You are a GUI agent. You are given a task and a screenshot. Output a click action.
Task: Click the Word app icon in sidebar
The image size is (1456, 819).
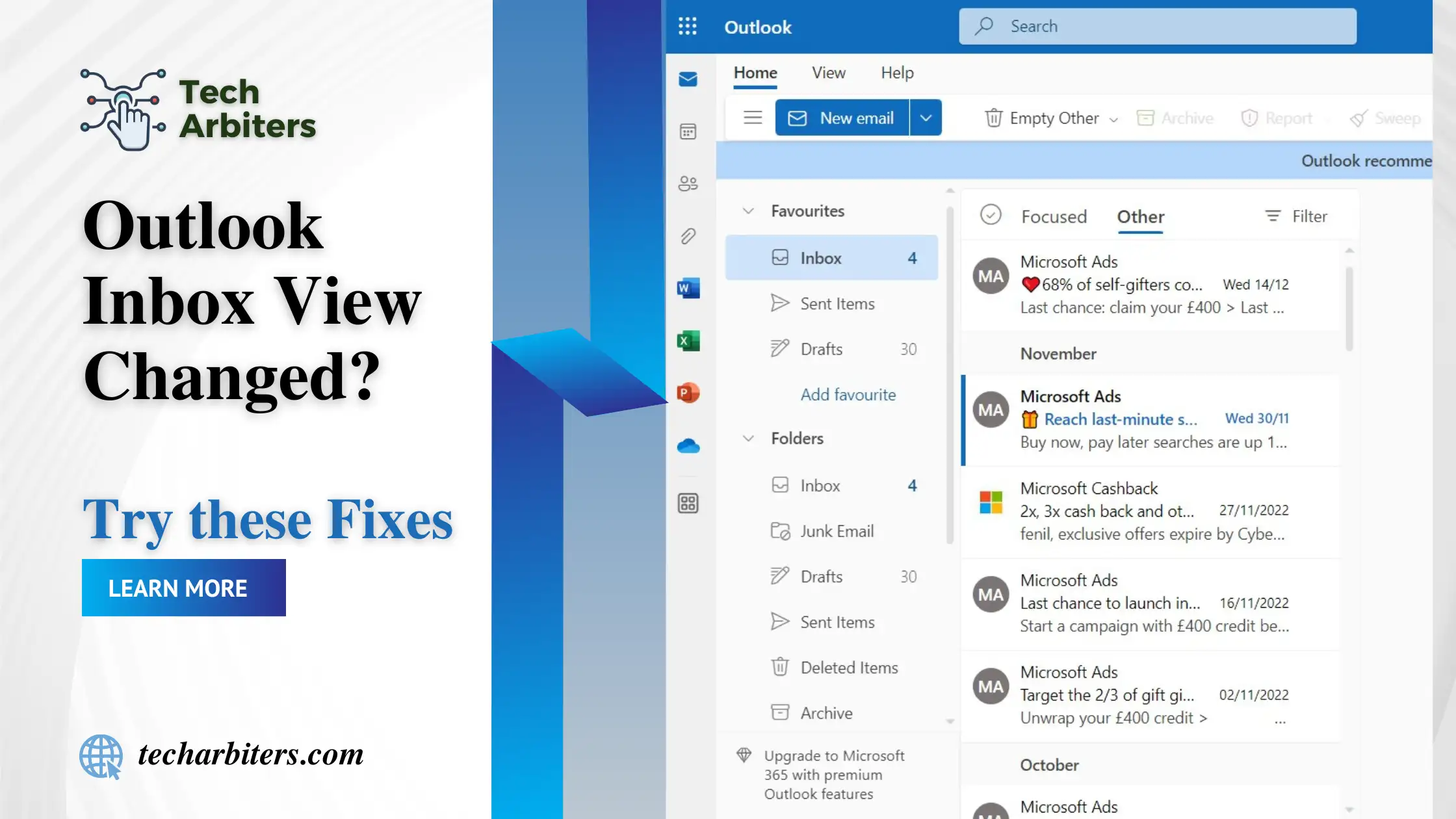[x=688, y=288]
